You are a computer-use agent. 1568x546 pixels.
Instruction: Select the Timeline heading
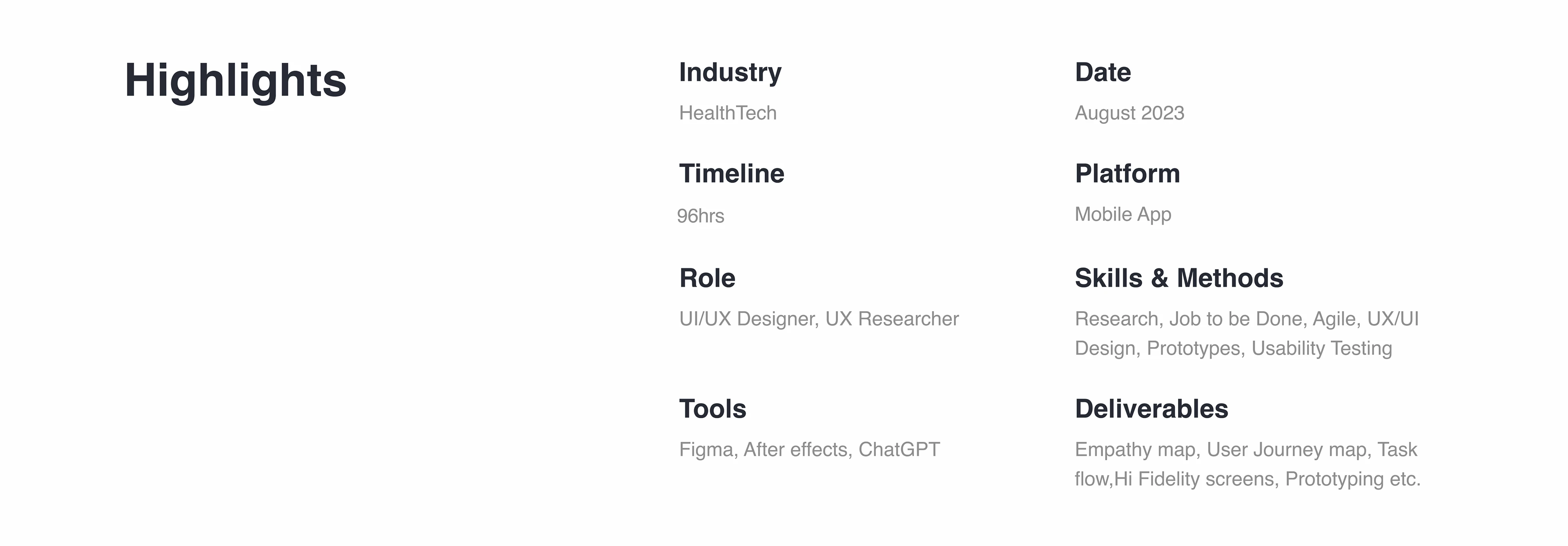pyautogui.click(x=732, y=174)
